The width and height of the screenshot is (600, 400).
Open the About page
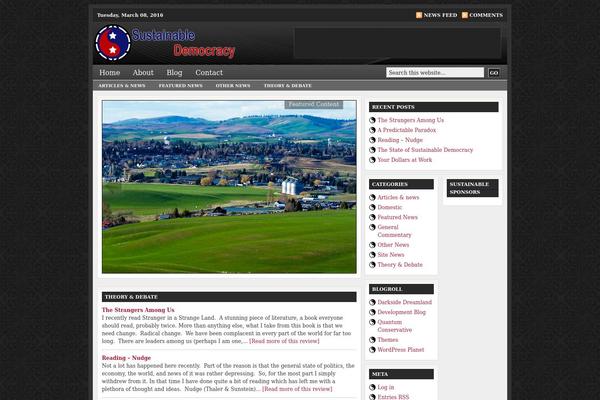pos(143,72)
